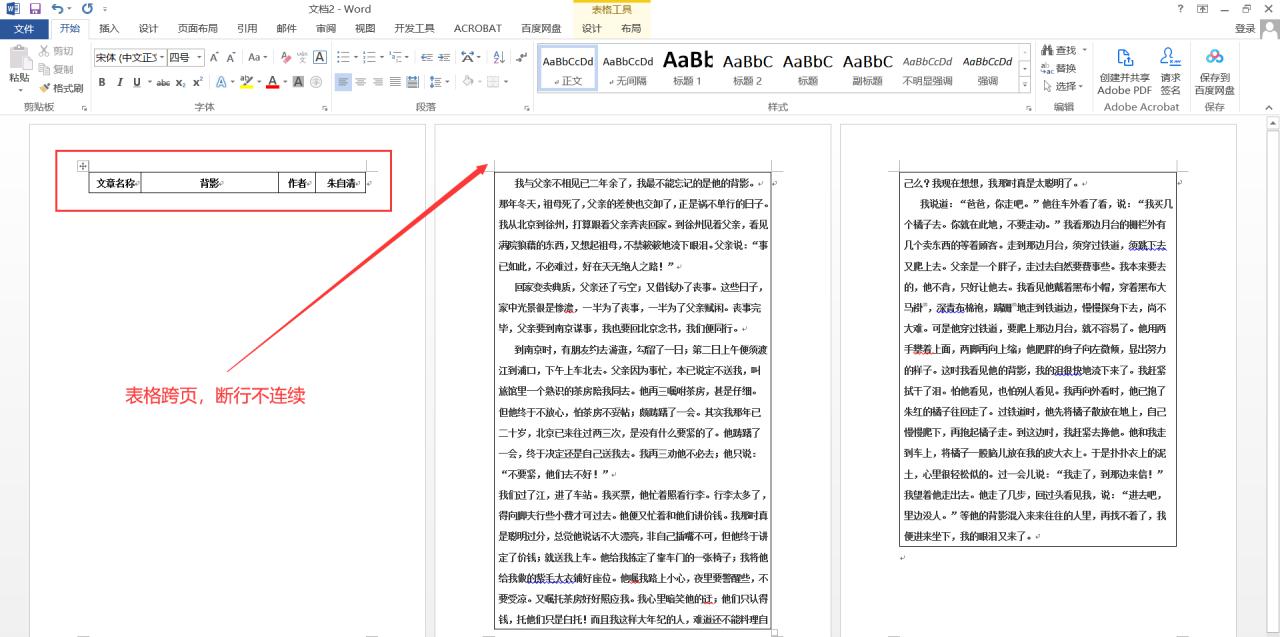Open Word help question mark
The height and width of the screenshot is (637, 1280).
click(1180, 9)
